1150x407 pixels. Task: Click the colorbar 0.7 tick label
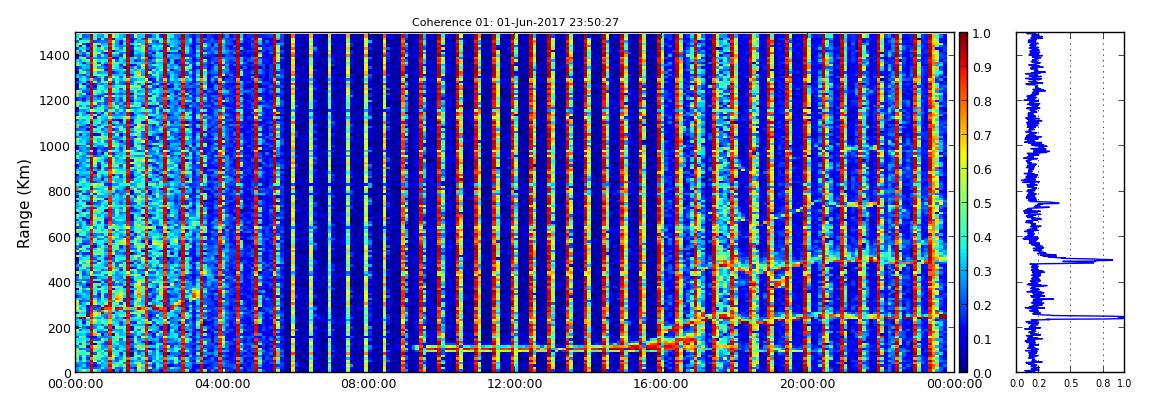pos(981,136)
